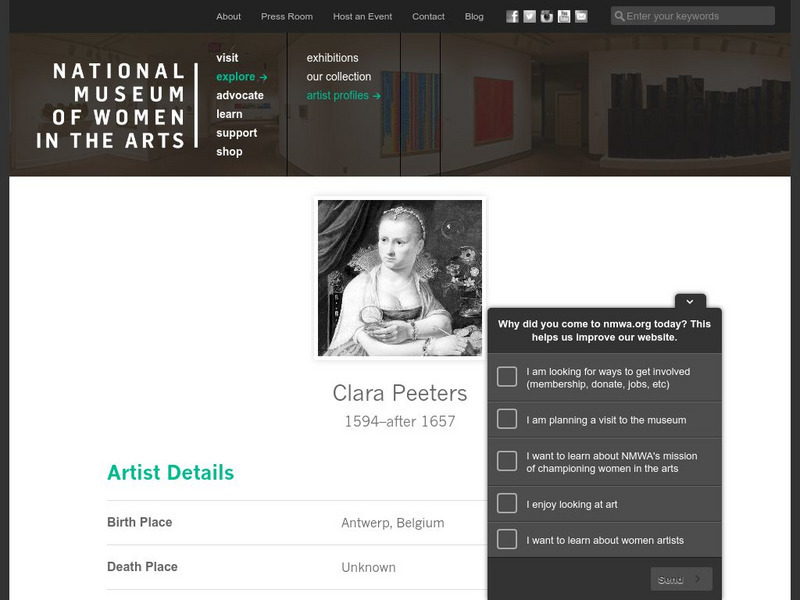This screenshot has width=800, height=600.
Task: Open the museum's YouTube icon
Action: [564, 16]
